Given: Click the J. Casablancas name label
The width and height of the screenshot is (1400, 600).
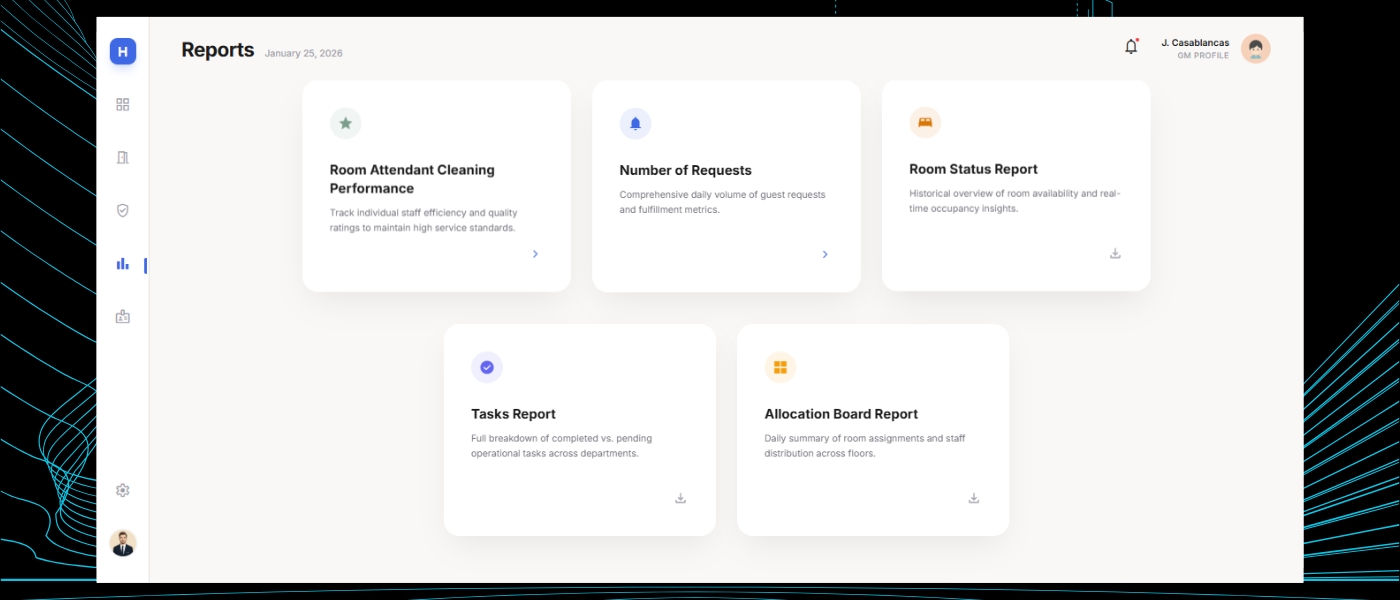Looking at the screenshot, I should (x=1195, y=43).
